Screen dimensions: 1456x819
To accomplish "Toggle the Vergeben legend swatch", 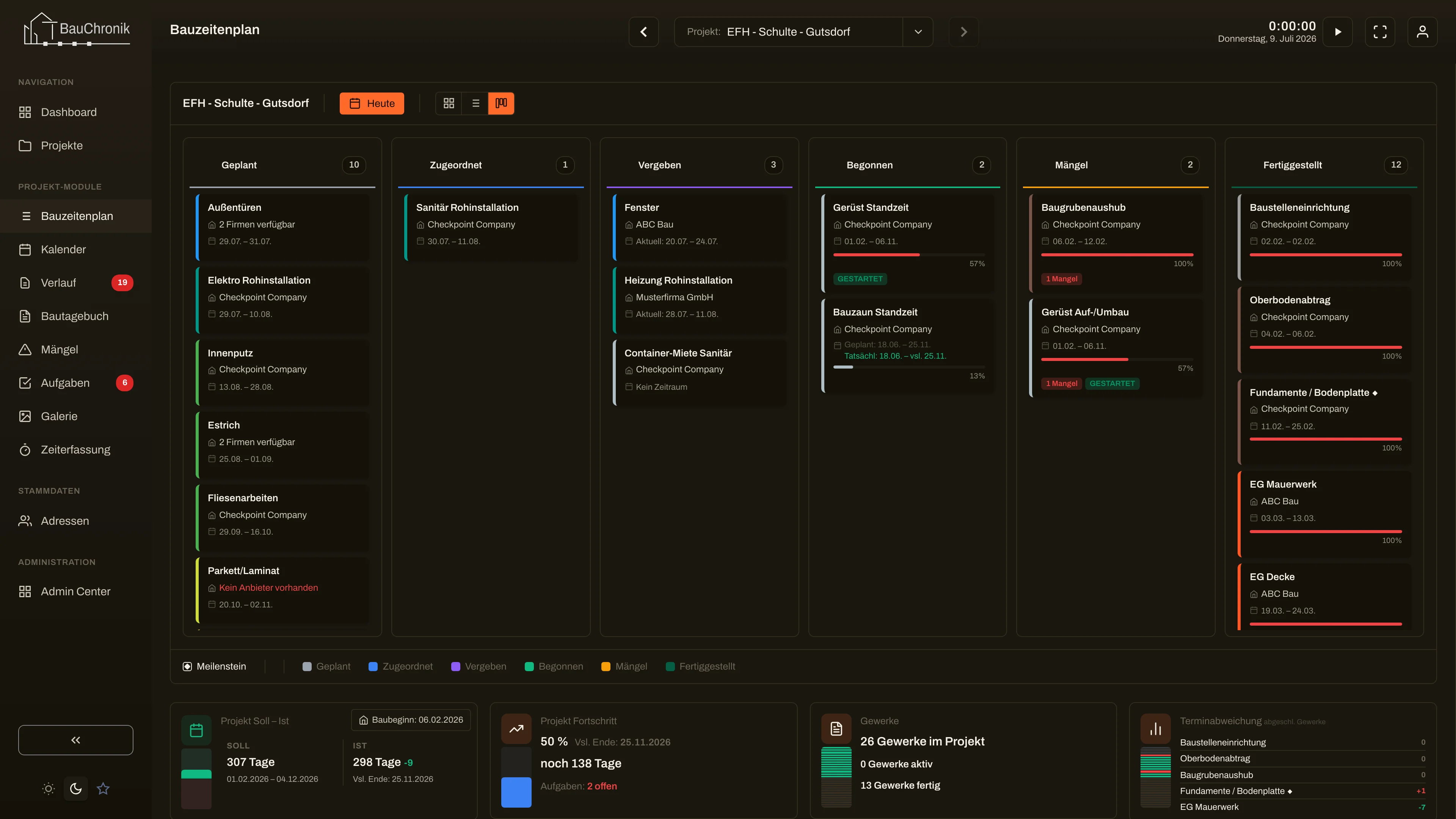I will click(455, 667).
